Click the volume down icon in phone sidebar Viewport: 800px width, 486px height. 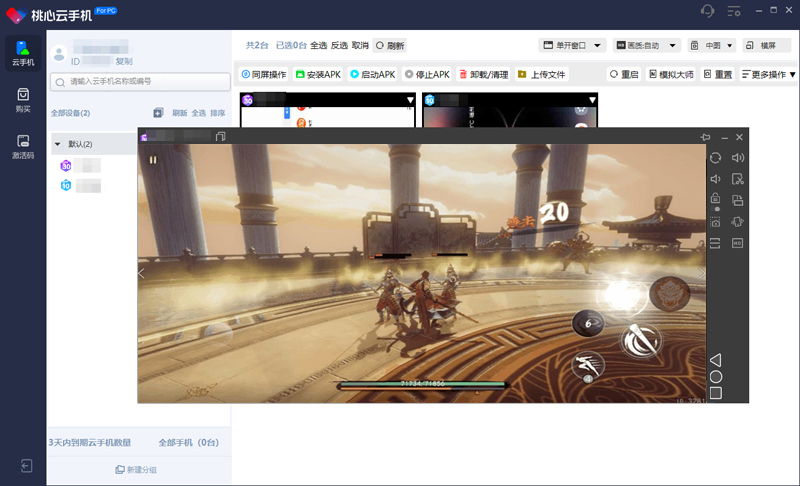tap(715, 179)
